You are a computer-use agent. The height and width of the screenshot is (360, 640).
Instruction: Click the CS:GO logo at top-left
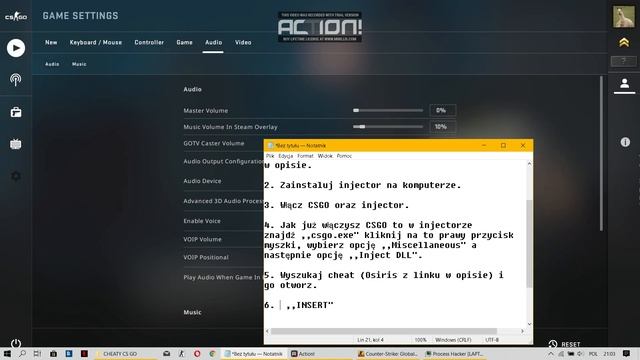tap(16, 16)
